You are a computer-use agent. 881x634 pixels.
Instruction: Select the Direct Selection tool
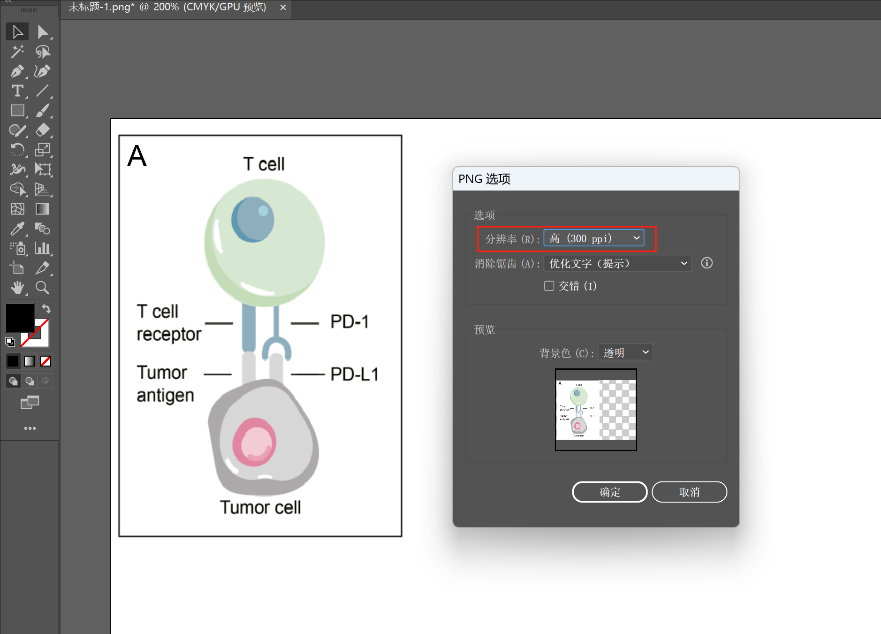point(43,32)
